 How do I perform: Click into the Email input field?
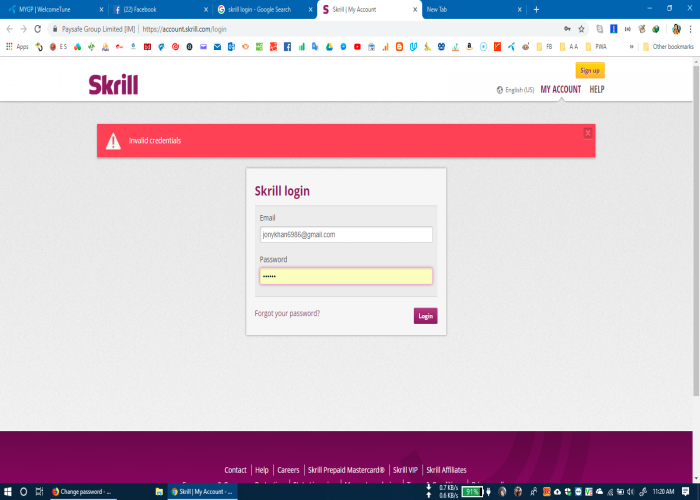point(346,234)
